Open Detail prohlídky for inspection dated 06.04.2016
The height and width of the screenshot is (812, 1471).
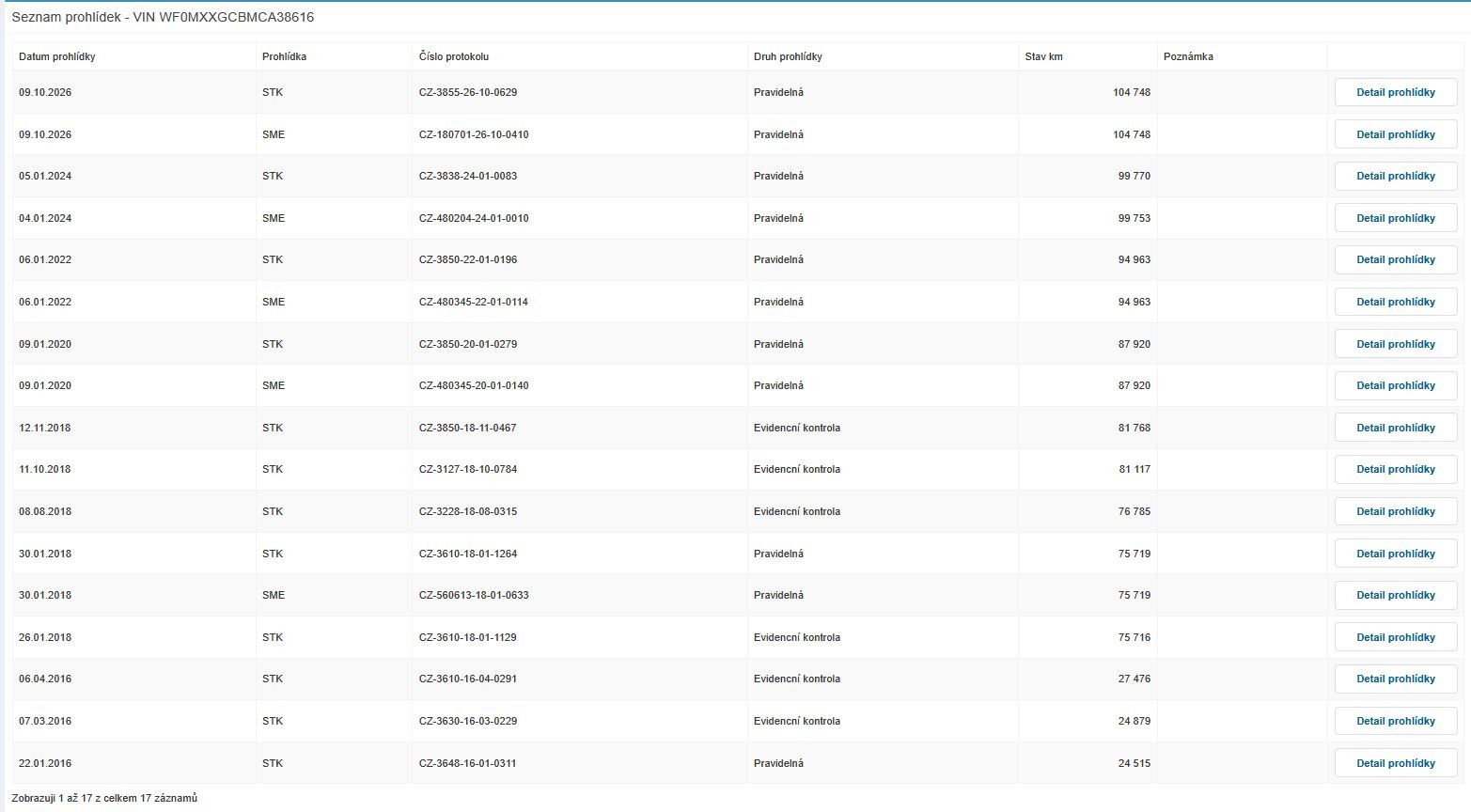click(x=1396, y=679)
